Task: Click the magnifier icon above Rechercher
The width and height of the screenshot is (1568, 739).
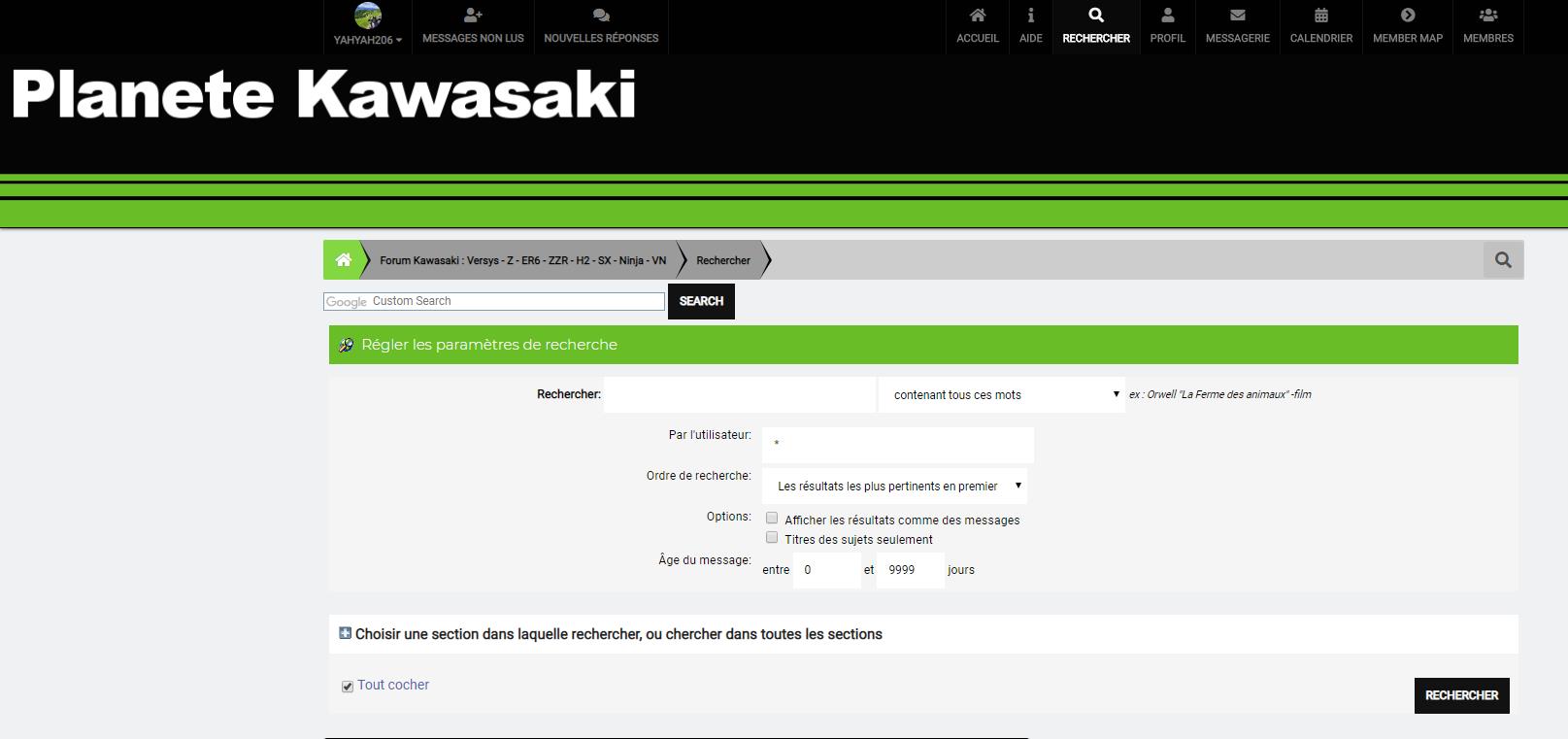Action: 1096,15
